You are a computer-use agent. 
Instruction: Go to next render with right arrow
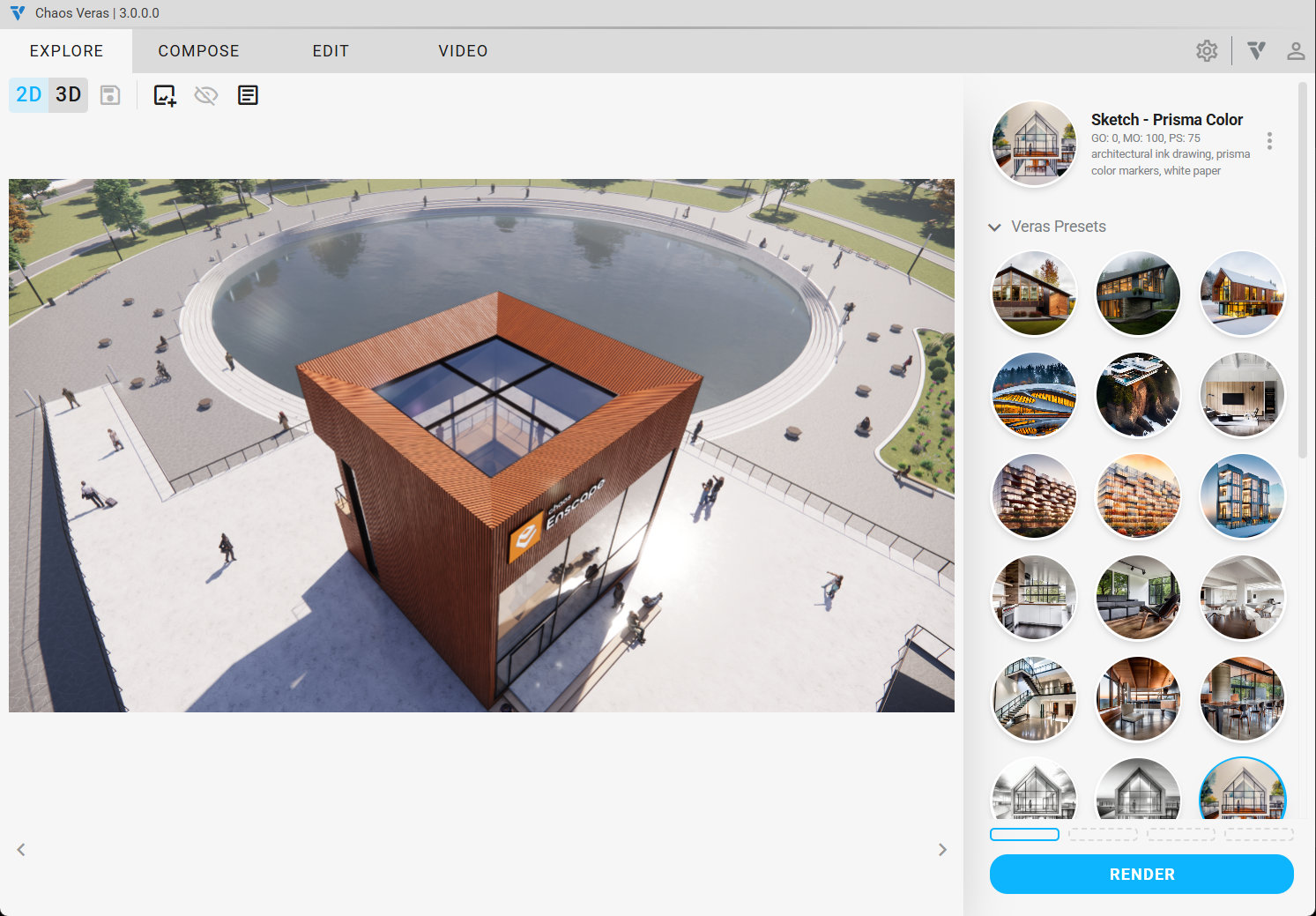click(942, 850)
